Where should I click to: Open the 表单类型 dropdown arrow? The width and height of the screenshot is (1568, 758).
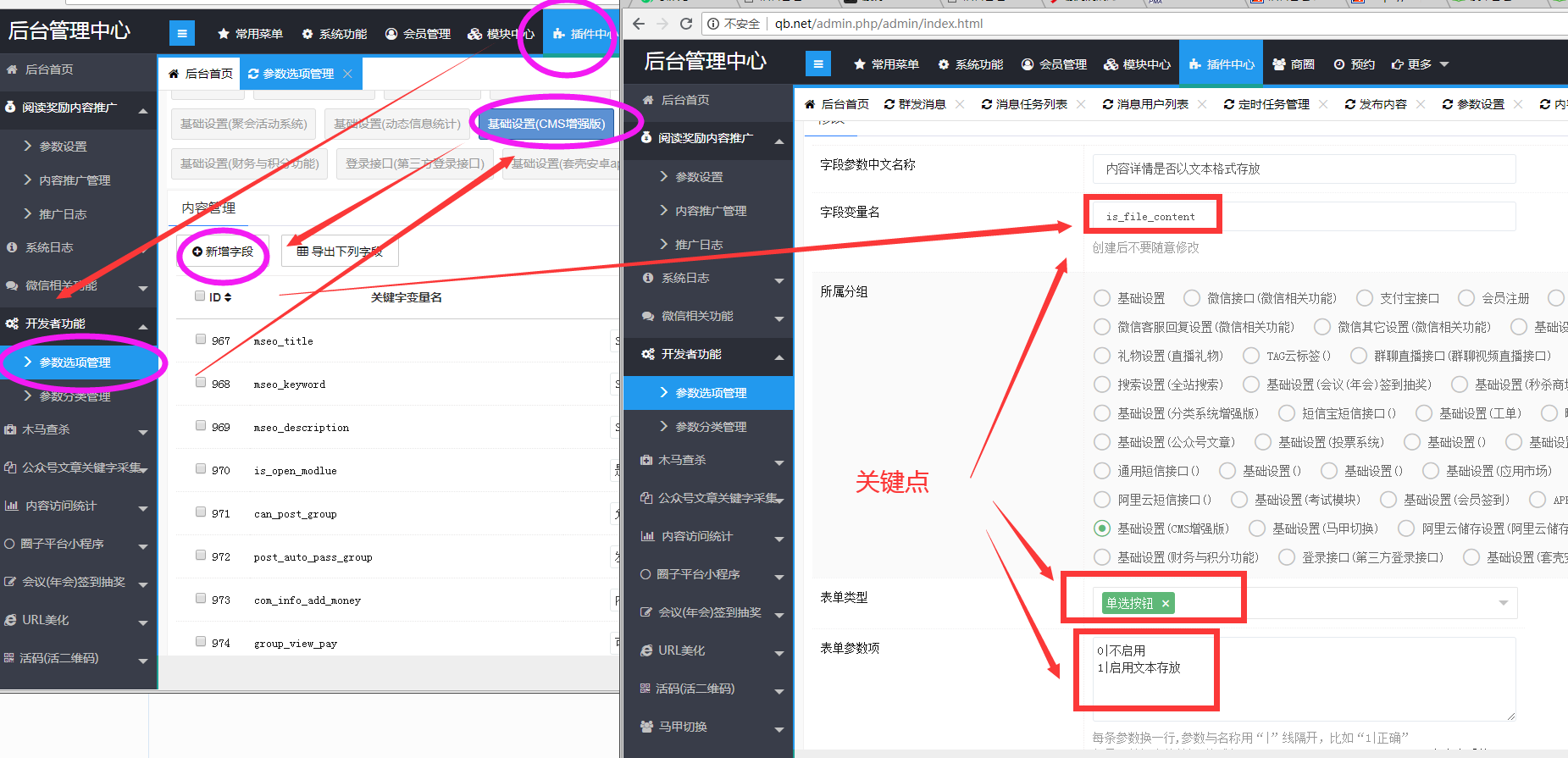pos(1503,603)
